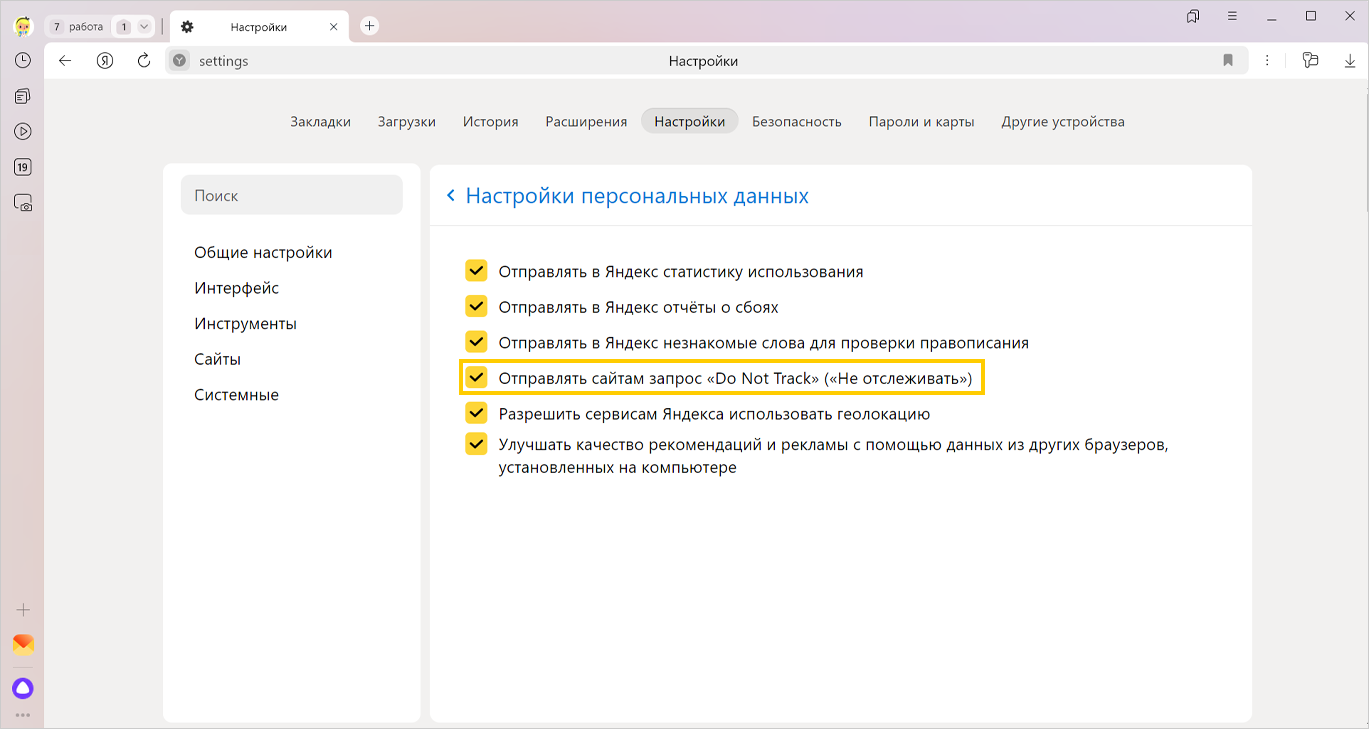Toggle sending unknown words for spell check

click(476, 342)
